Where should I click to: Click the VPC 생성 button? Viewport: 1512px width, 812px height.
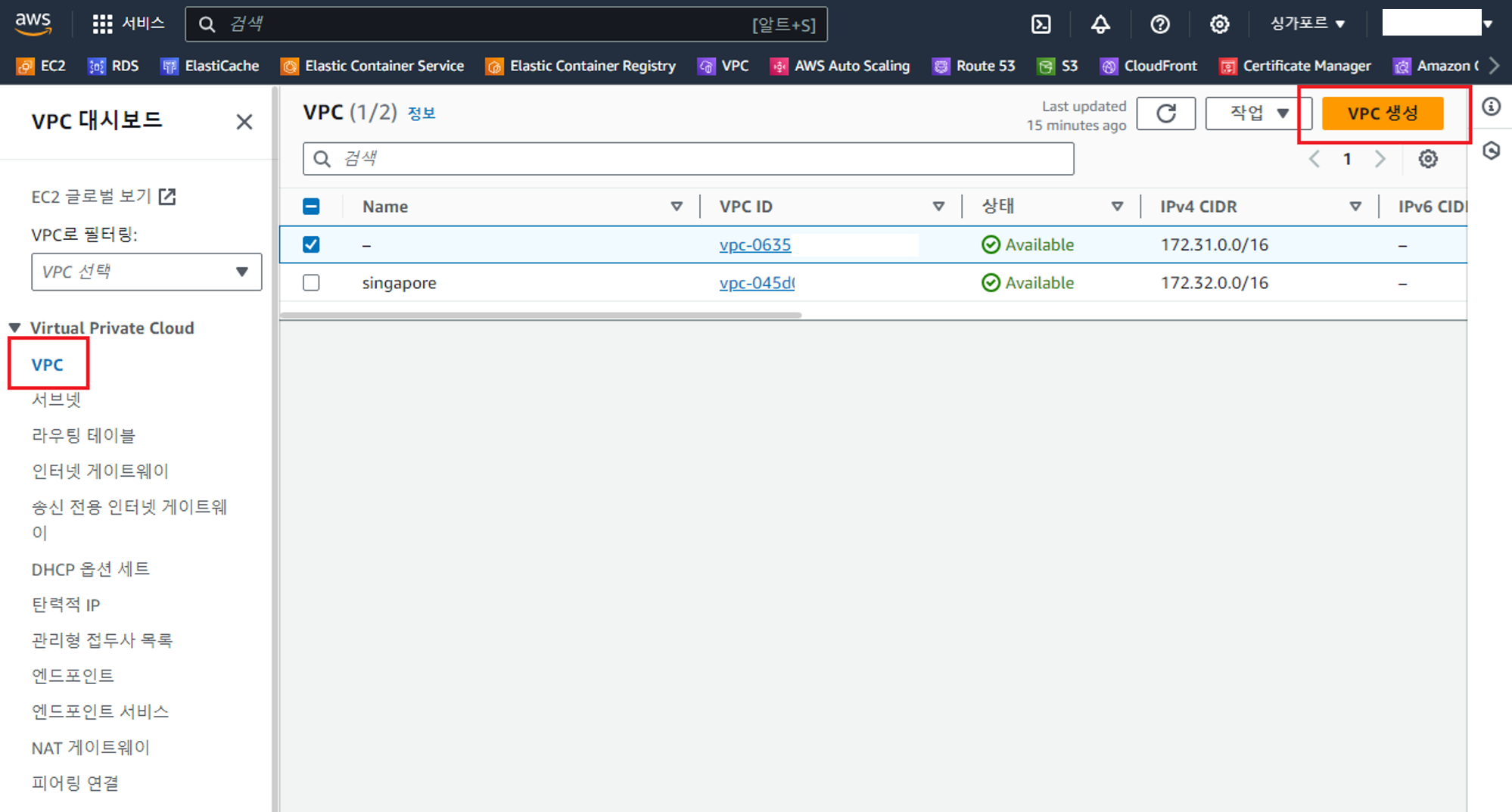pos(1383,114)
